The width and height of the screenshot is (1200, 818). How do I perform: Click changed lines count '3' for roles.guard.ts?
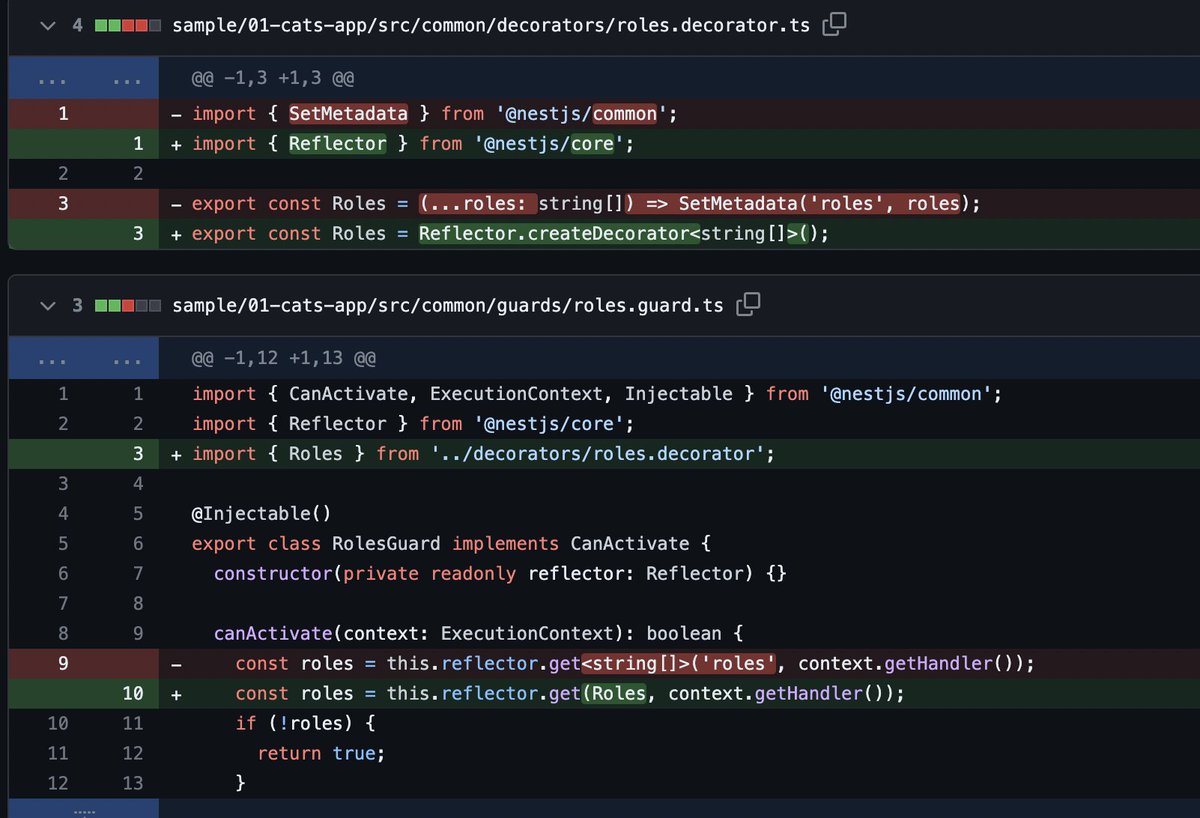[x=77, y=305]
